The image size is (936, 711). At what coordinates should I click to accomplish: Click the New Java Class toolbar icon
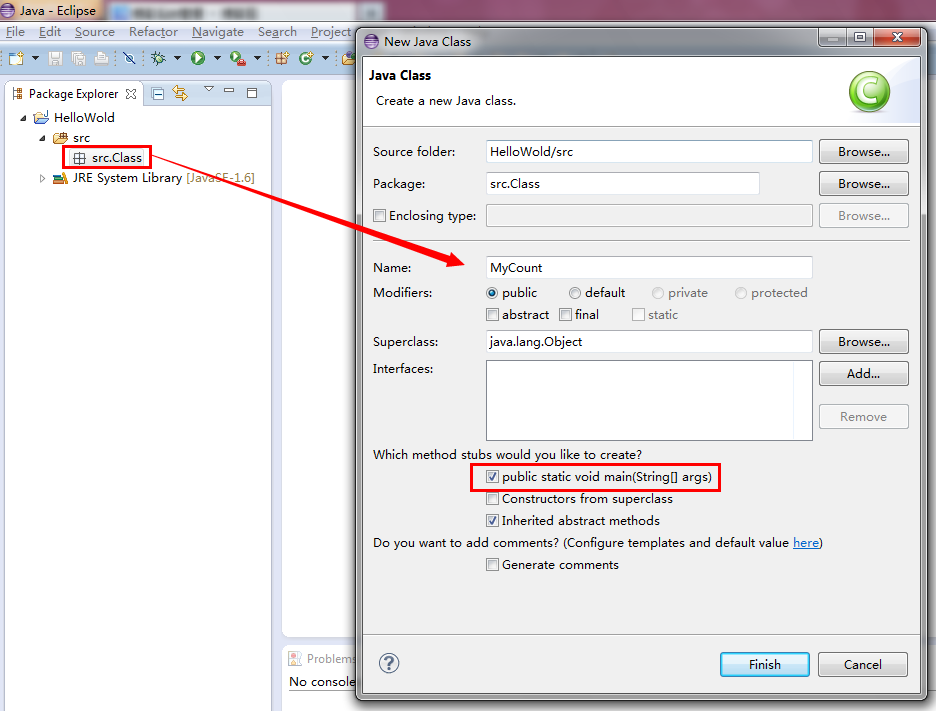pos(306,58)
